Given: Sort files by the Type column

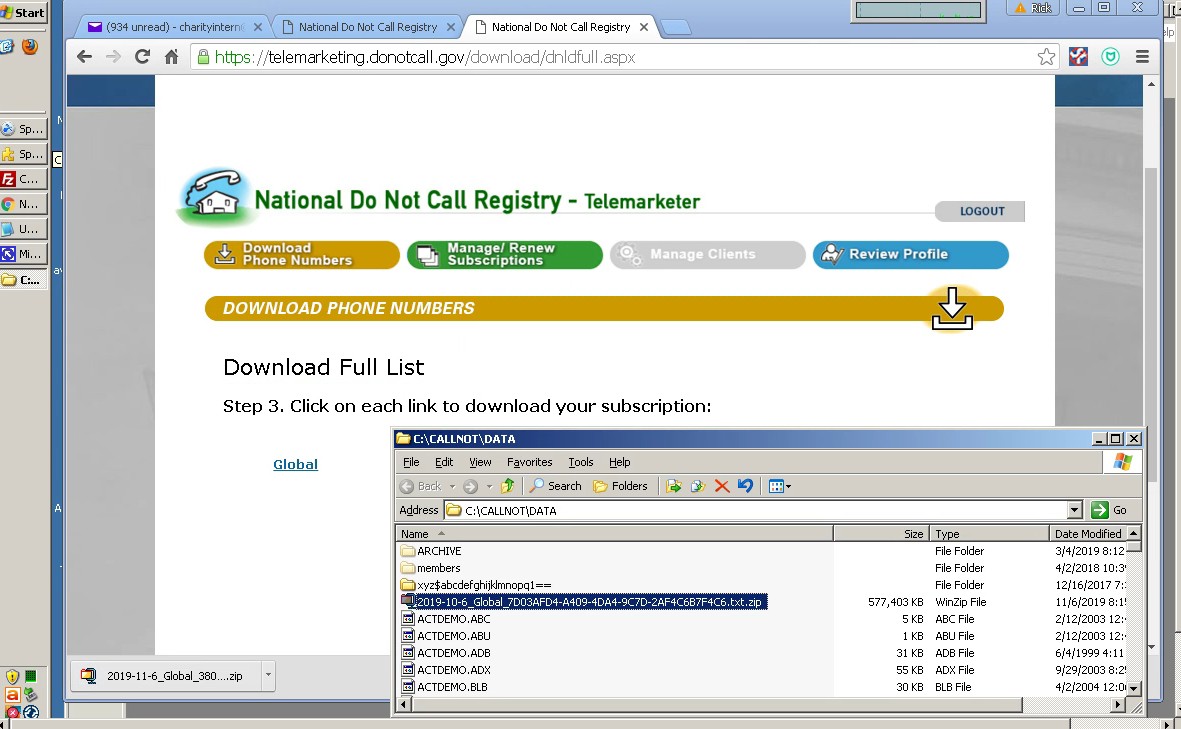Looking at the screenshot, I should click(x=989, y=534).
